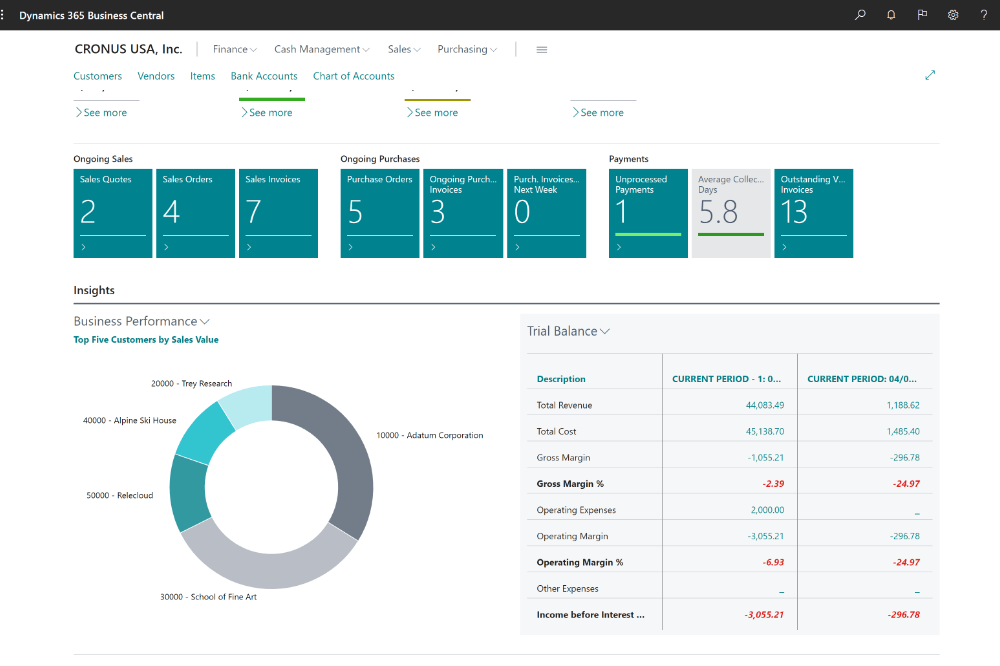Click the arrow on Sales Orders tile
The height and width of the screenshot is (666, 1000).
(166, 247)
